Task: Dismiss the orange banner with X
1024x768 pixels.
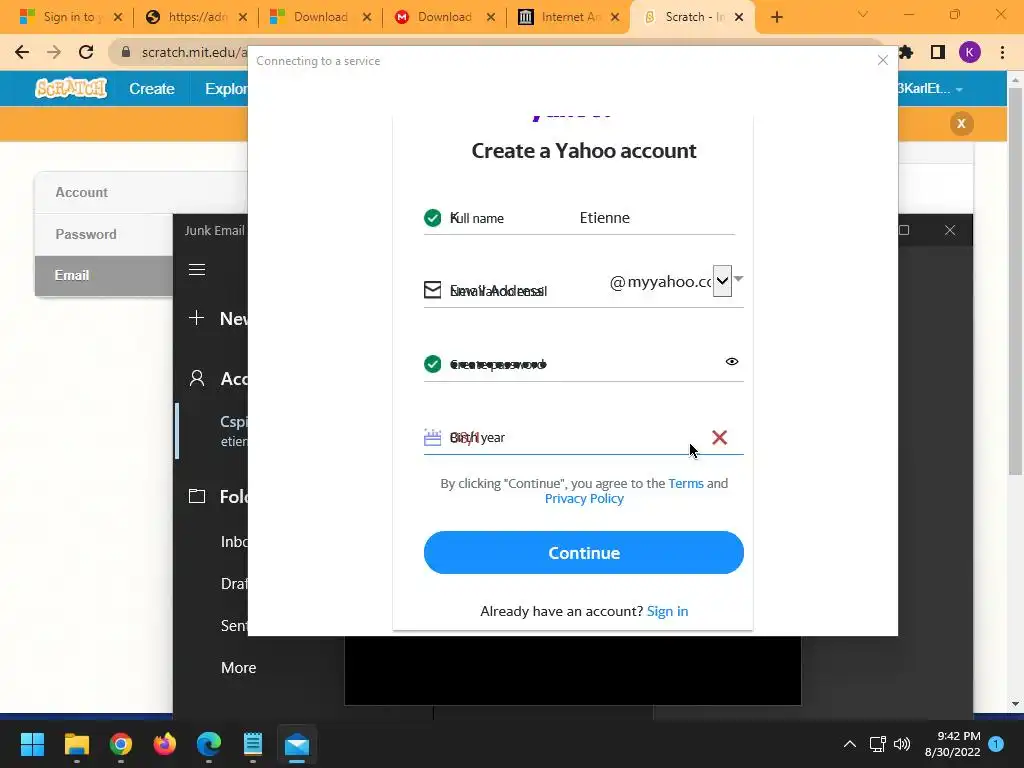Action: tap(961, 123)
